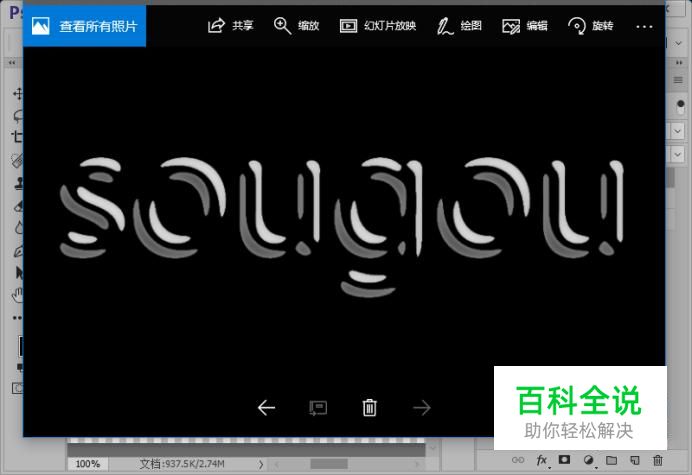Select Photoshop Crop tool
This screenshot has height=475, width=692.
[18, 136]
